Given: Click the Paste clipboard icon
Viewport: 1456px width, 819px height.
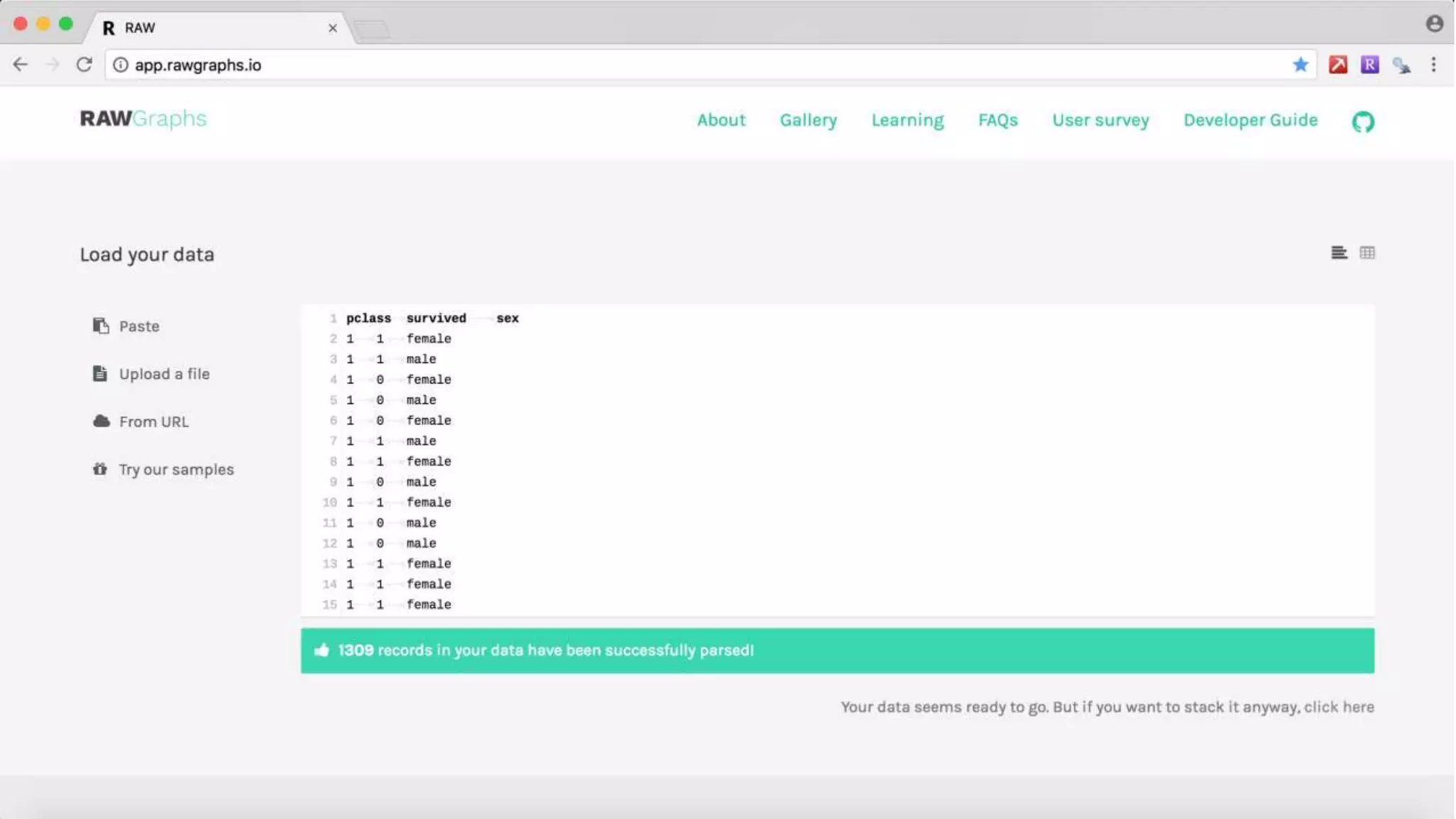Looking at the screenshot, I should (100, 326).
